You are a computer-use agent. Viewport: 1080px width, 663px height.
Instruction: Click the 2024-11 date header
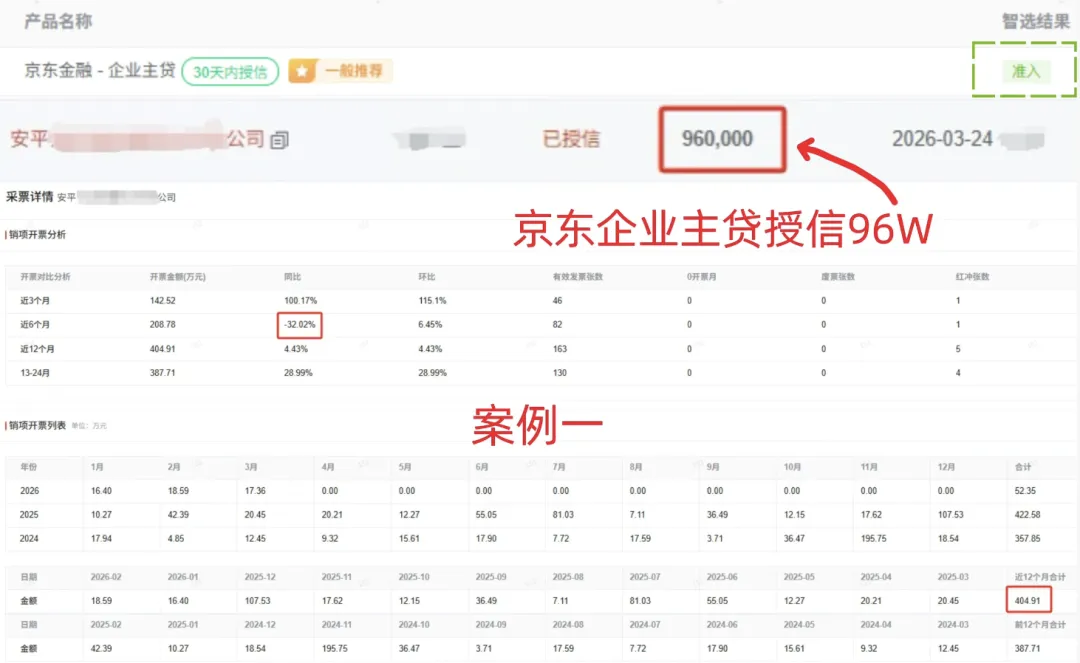[x=338, y=624]
